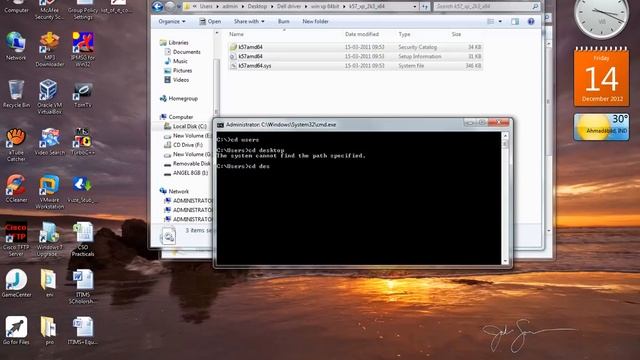This screenshot has width=640, height=360.
Task: Open the aTube Catcher shortcut
Action: tap(16, 144)
